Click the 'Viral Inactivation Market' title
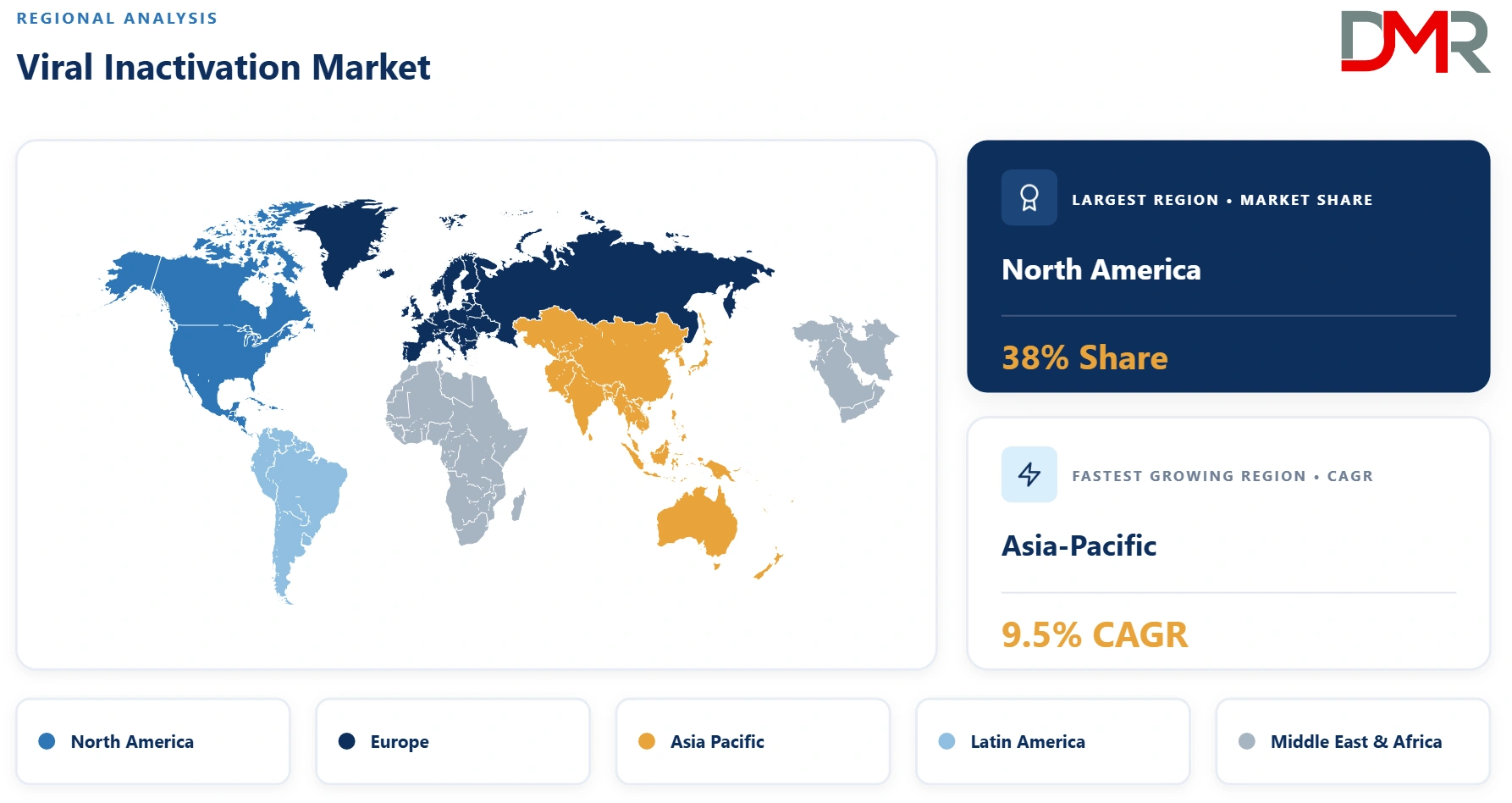The image size is (1512, 803). tap(223, 67)
